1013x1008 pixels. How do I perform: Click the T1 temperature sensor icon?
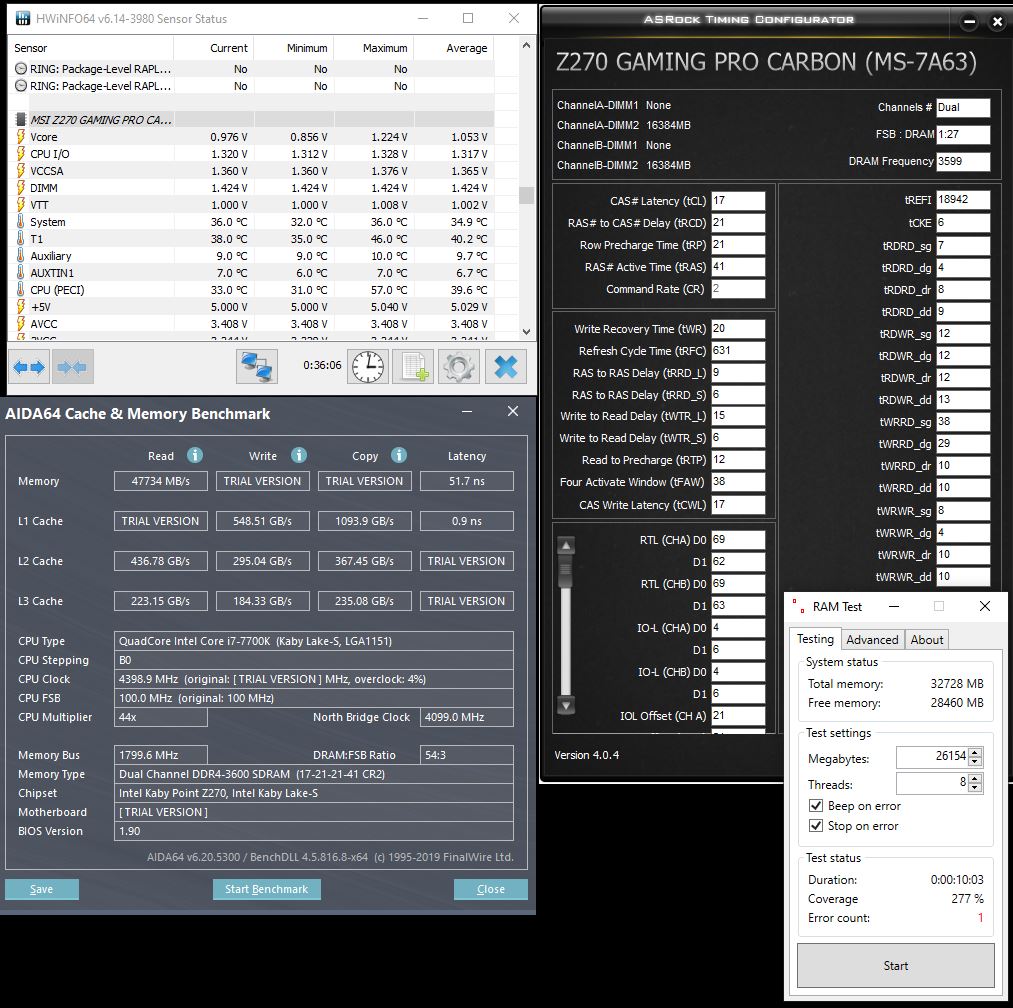[21, 238]
